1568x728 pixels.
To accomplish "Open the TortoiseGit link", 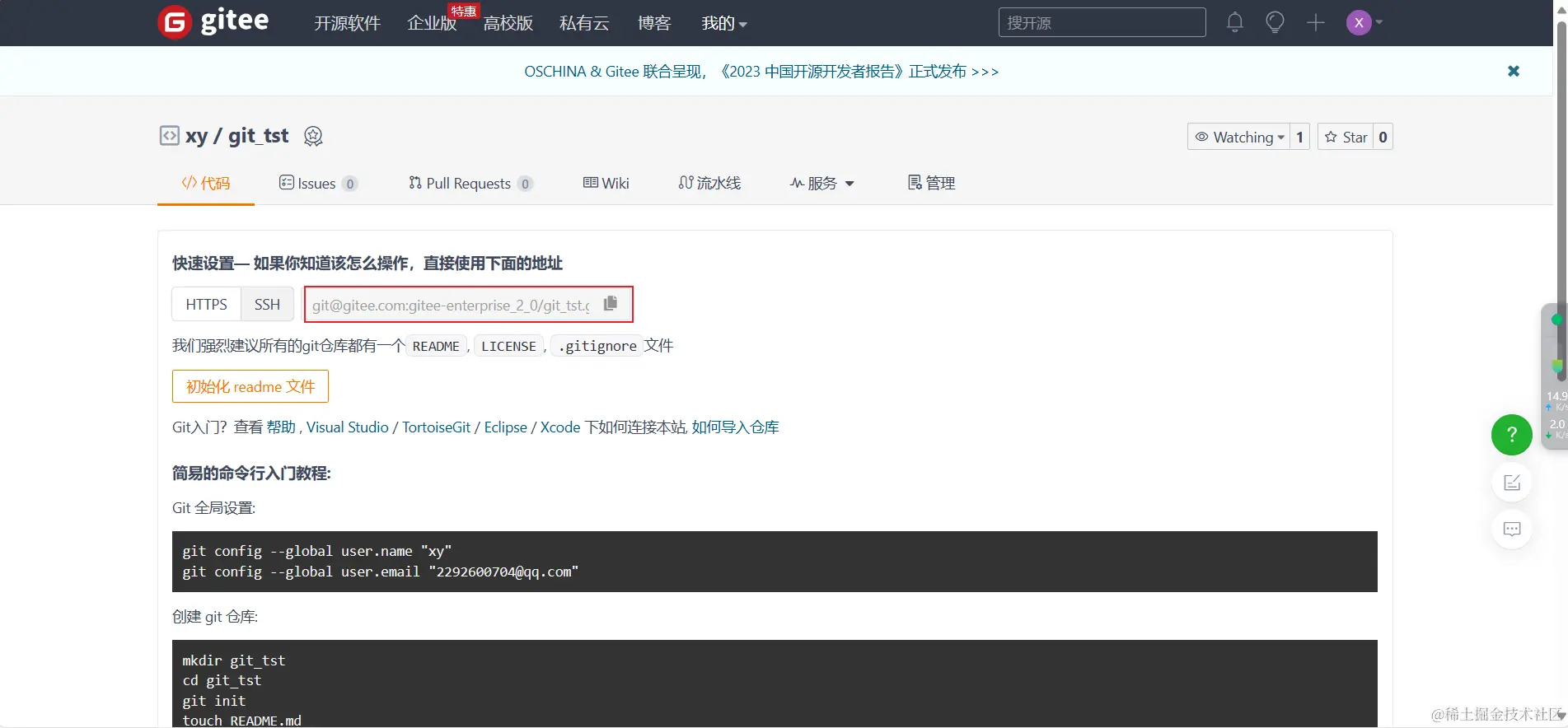I will (436, 427).
